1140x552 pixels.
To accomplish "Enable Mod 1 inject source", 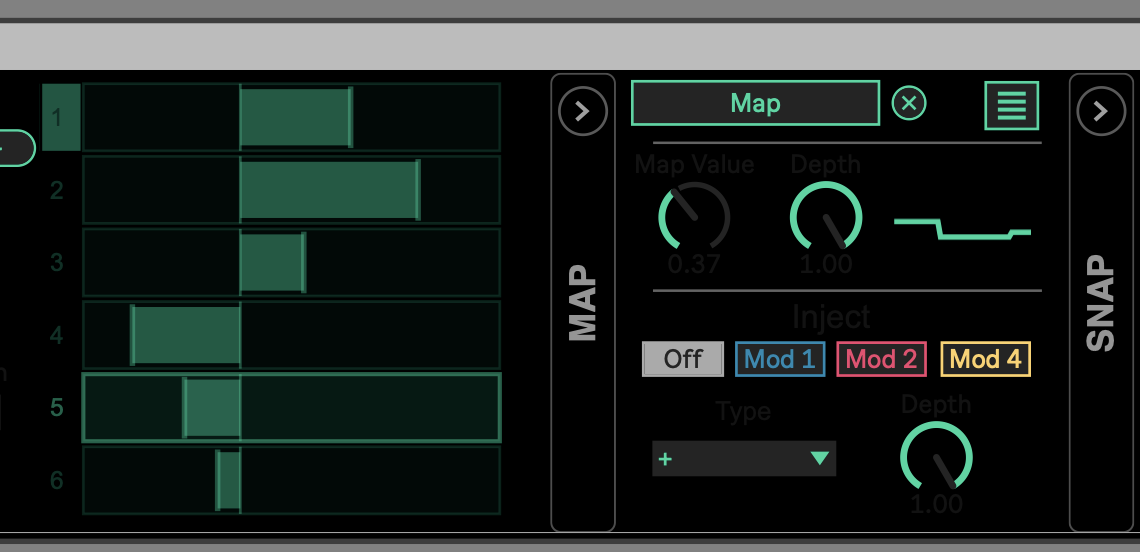I will pos(780,359).
